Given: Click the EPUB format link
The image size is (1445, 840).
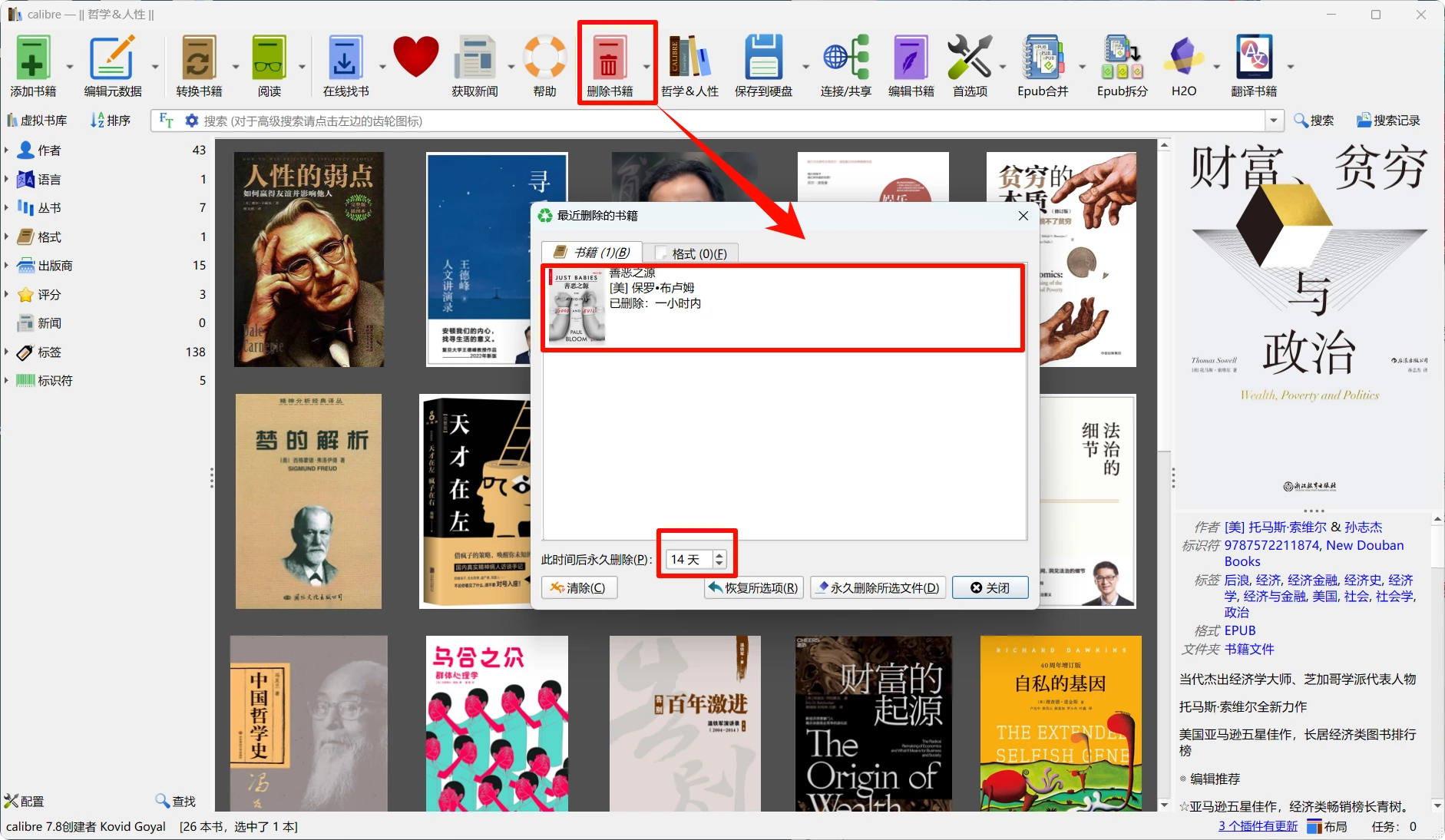Looking at the screenshot, I should point(1240,630).
